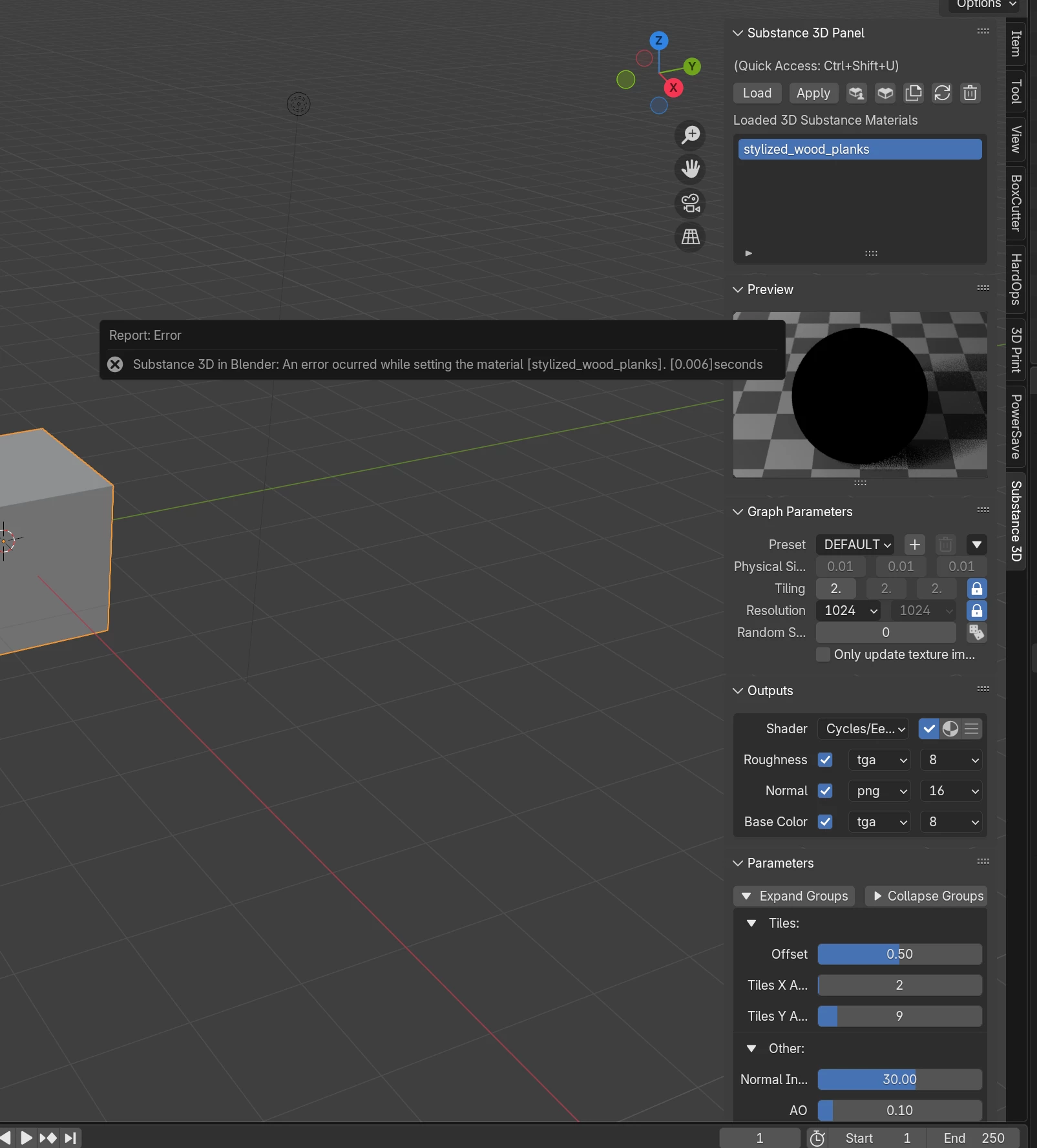
Task: Click the Random Seed value field
Action: point(886,632)
